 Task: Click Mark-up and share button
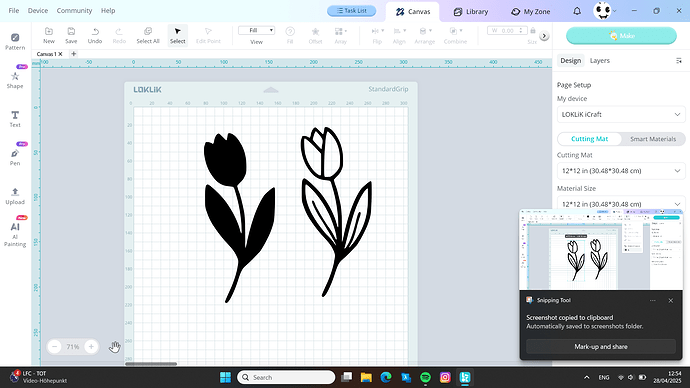601,347
